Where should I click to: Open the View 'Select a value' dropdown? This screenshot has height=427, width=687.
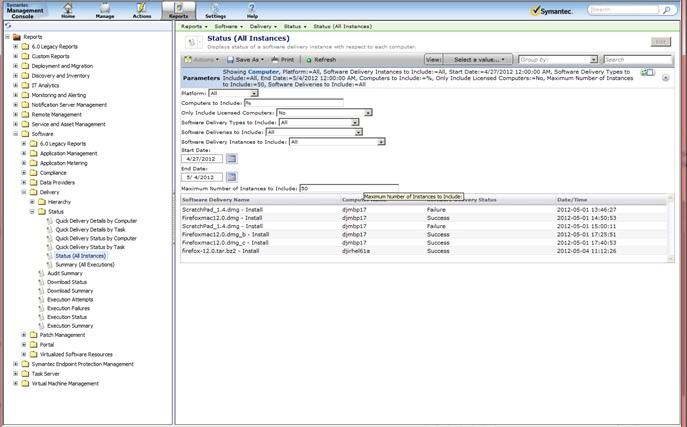[480, 60]
